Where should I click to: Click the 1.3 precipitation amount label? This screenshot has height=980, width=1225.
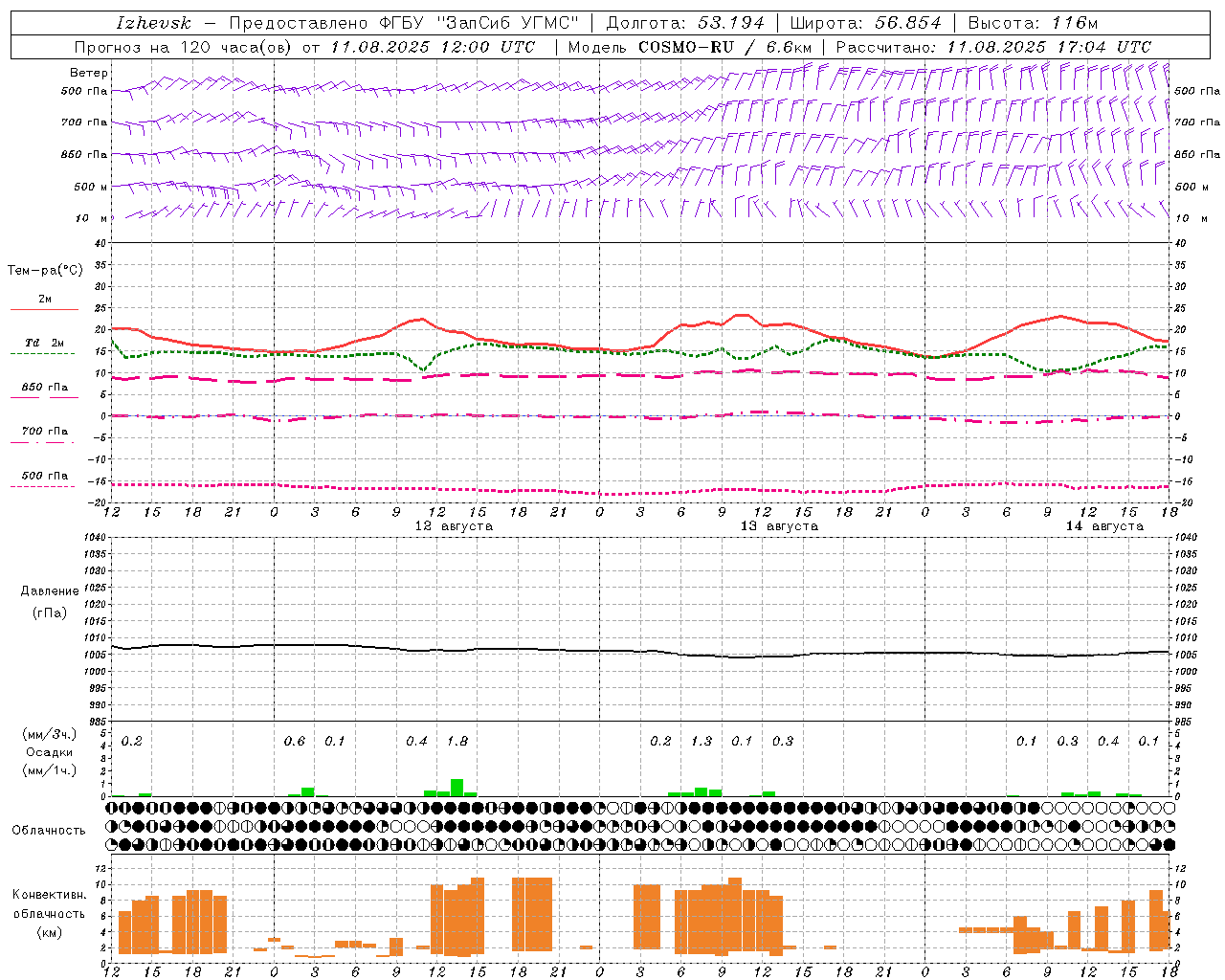click(x=702, y=741)
